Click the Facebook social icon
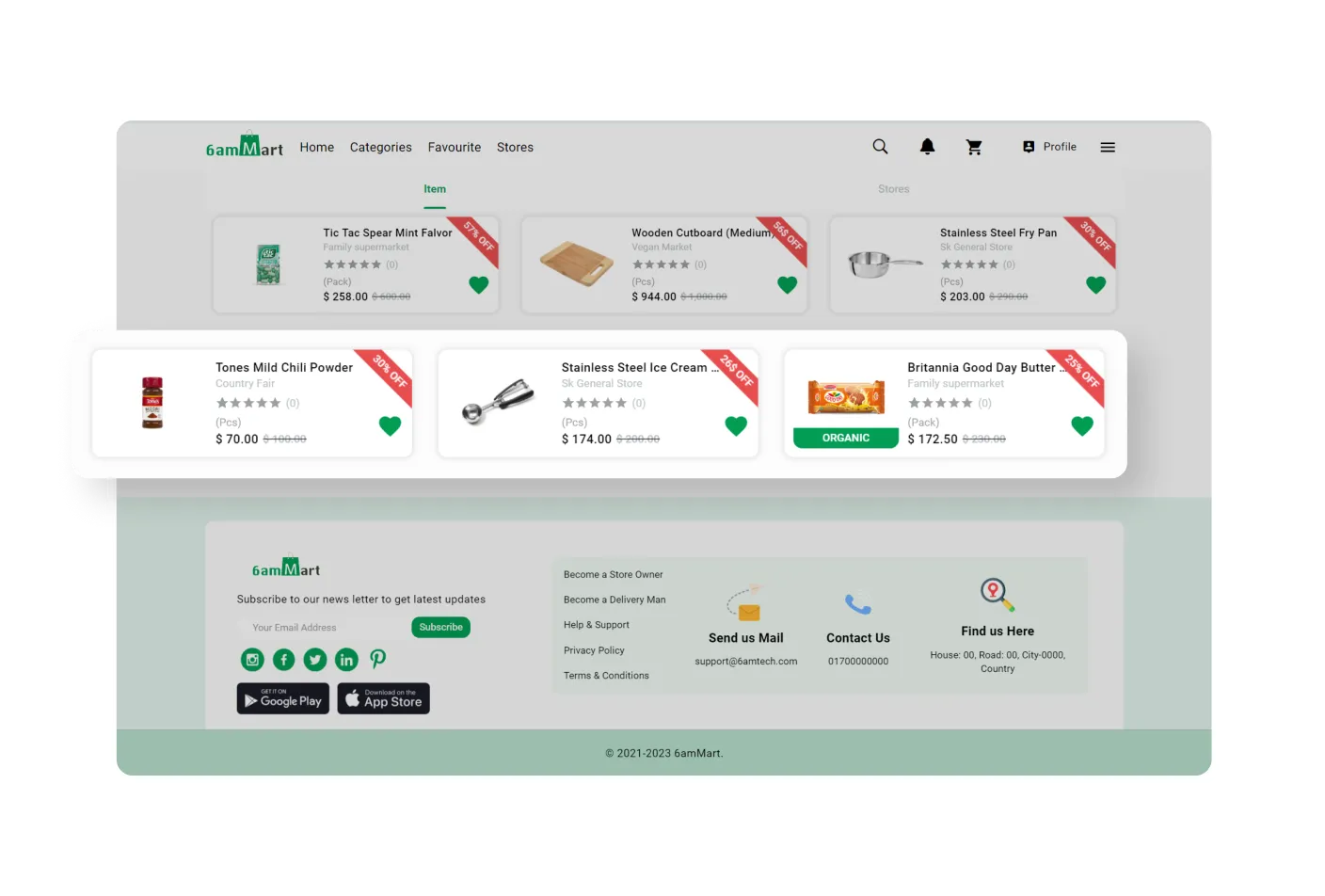 click(283, 660)
